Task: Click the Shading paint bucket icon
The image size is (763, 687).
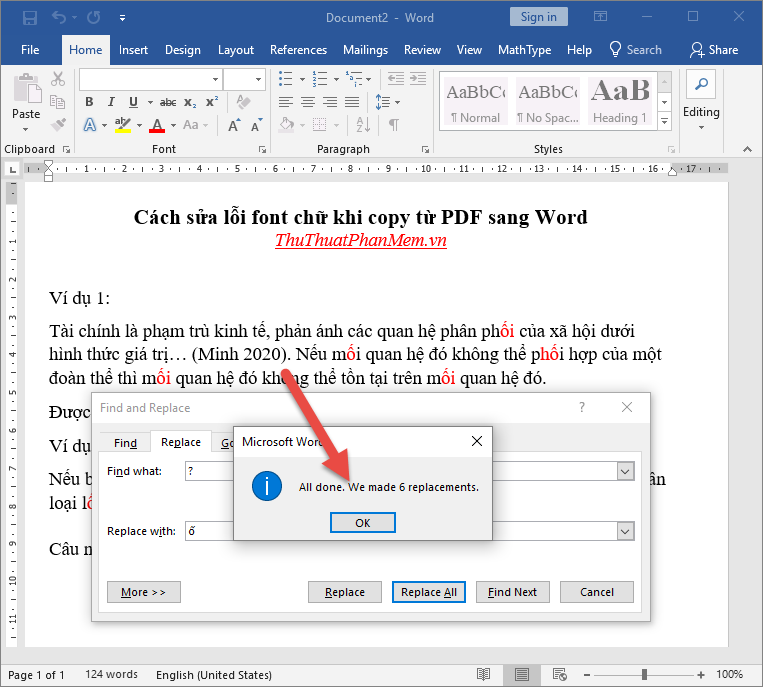Action: pyautogui.click(x=287, y=125)
